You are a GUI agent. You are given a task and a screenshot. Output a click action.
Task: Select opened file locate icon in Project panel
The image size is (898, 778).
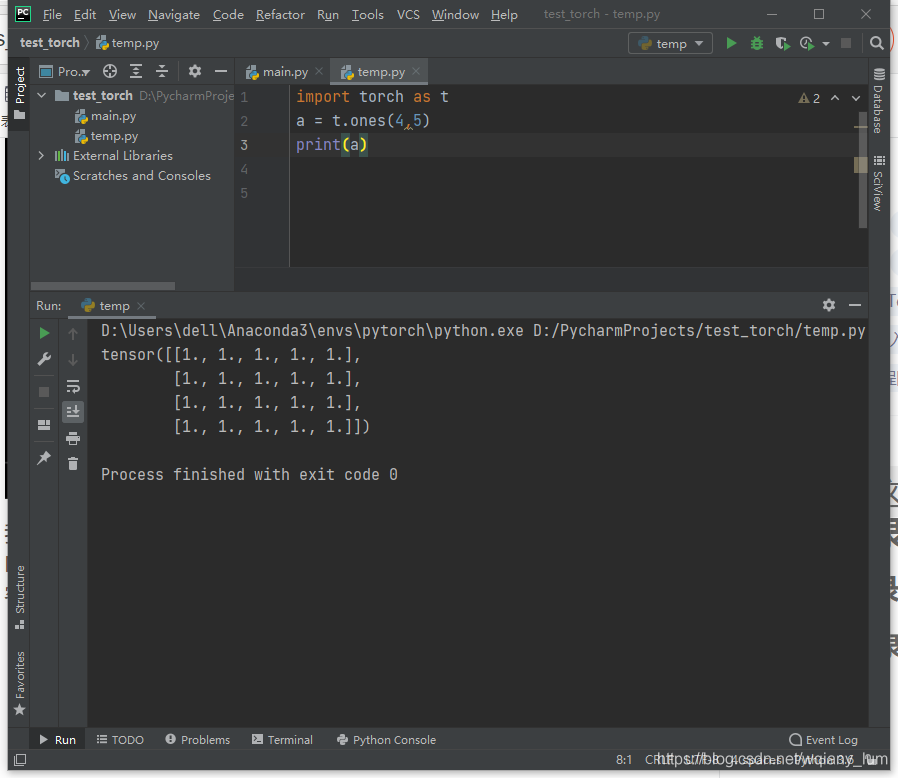pos(110,72)
